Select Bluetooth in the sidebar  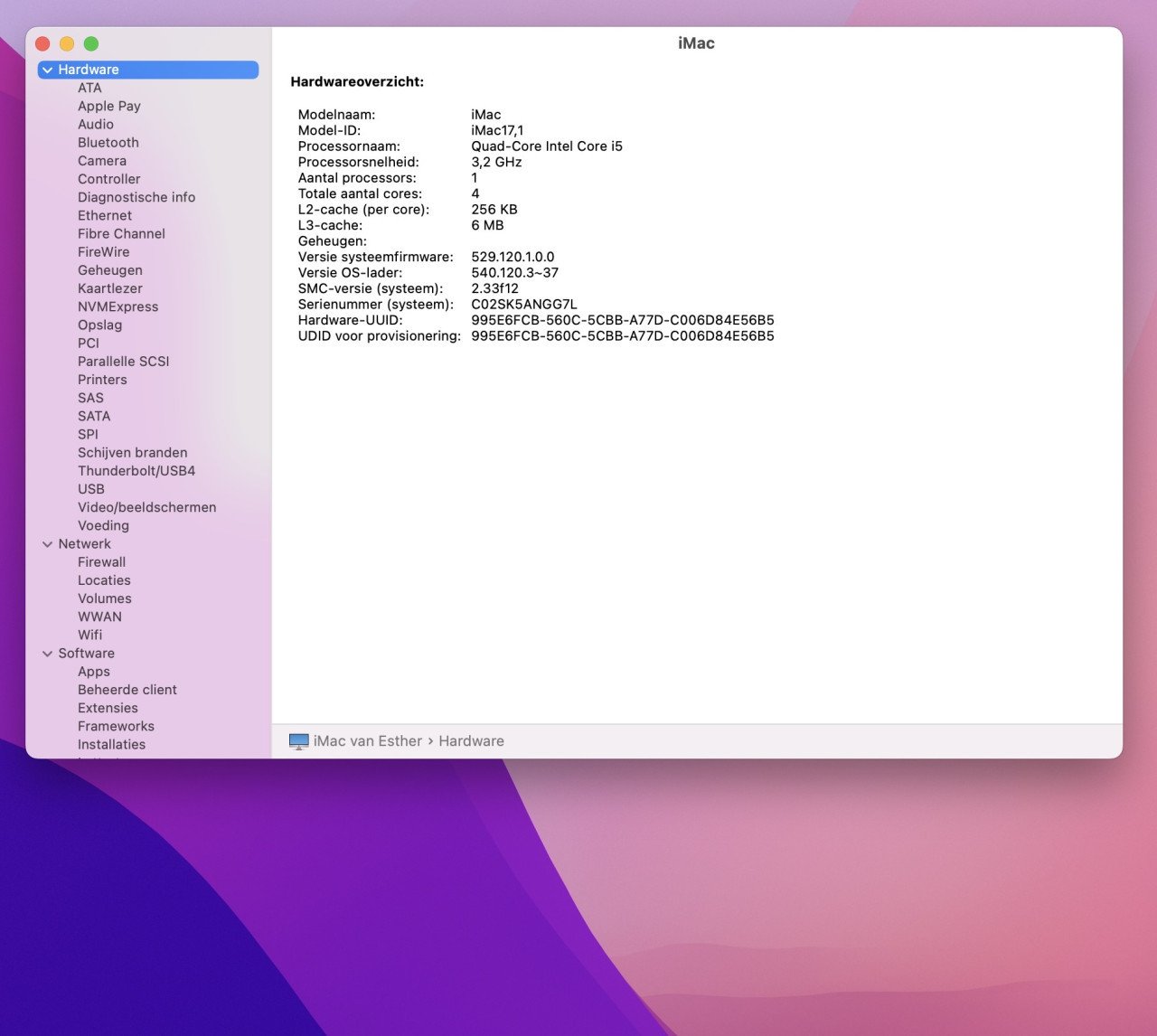(108, 143)
